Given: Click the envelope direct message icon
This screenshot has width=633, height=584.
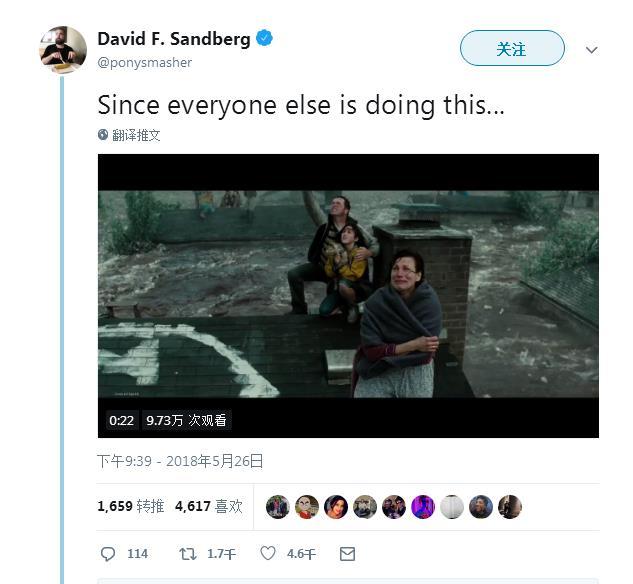Looking at the screenshot, I should 347,553.
